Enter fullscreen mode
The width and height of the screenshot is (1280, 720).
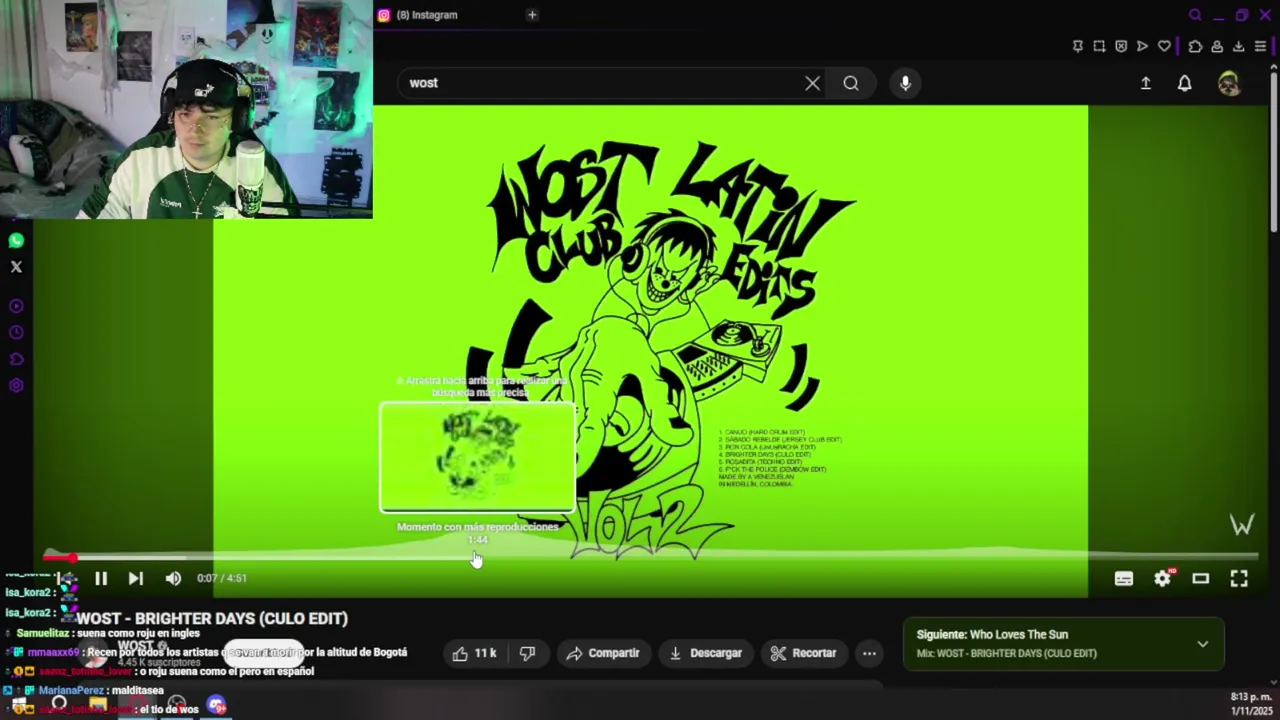(x=1239, y=578)
